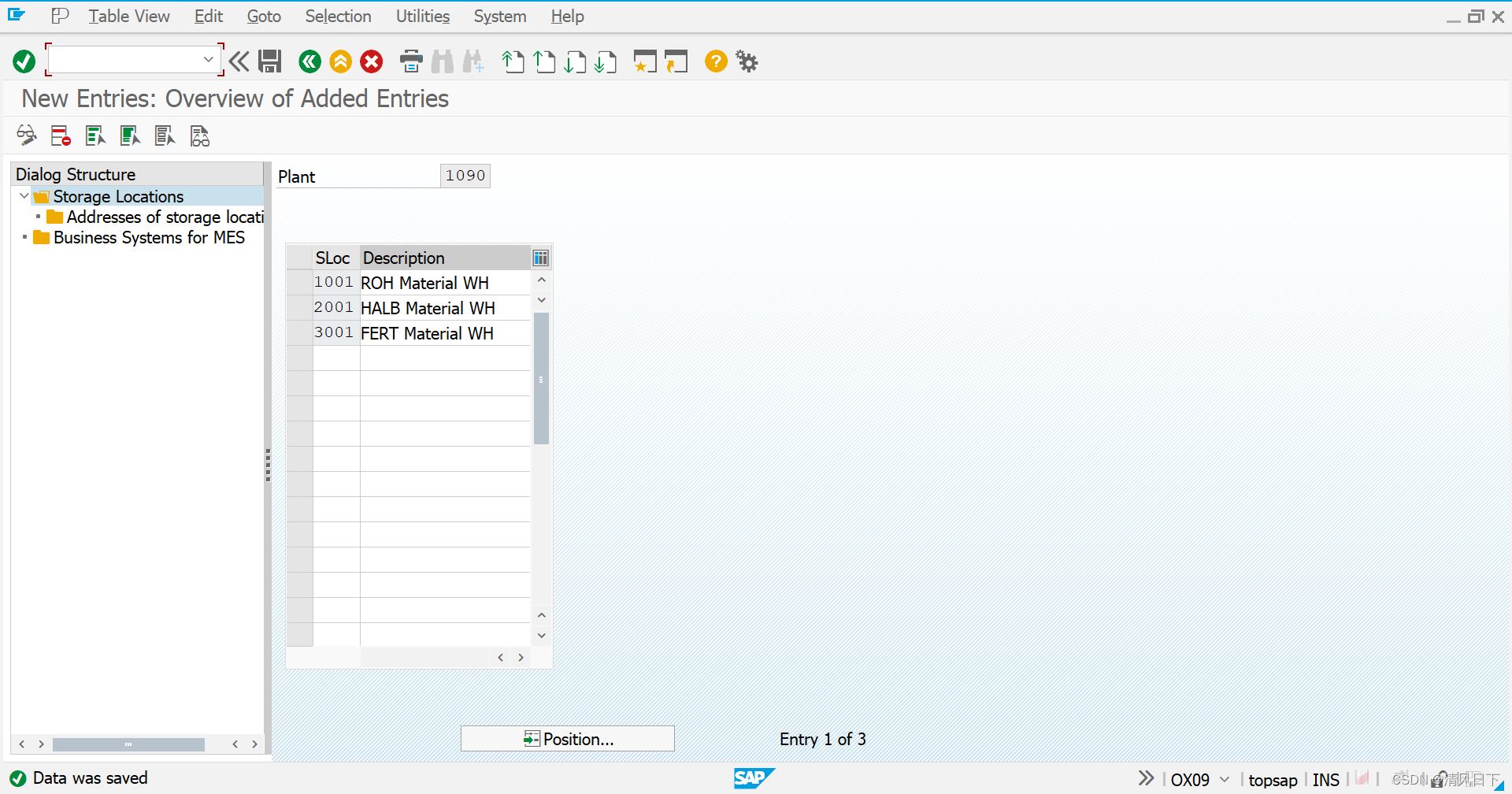
Task: Click the Plant 1090 field
Action: point(465,176)
